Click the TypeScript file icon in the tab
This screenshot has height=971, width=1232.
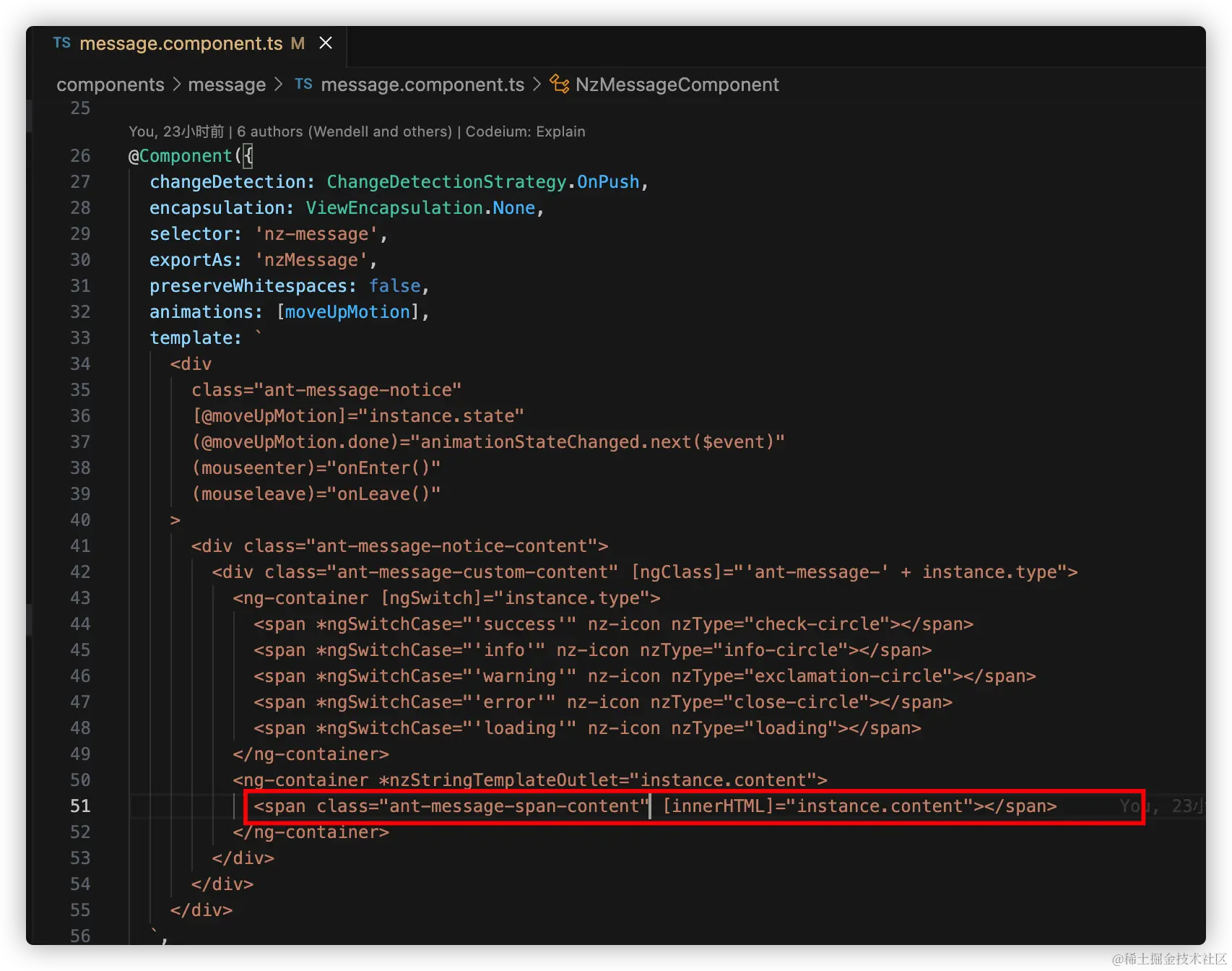62,43
